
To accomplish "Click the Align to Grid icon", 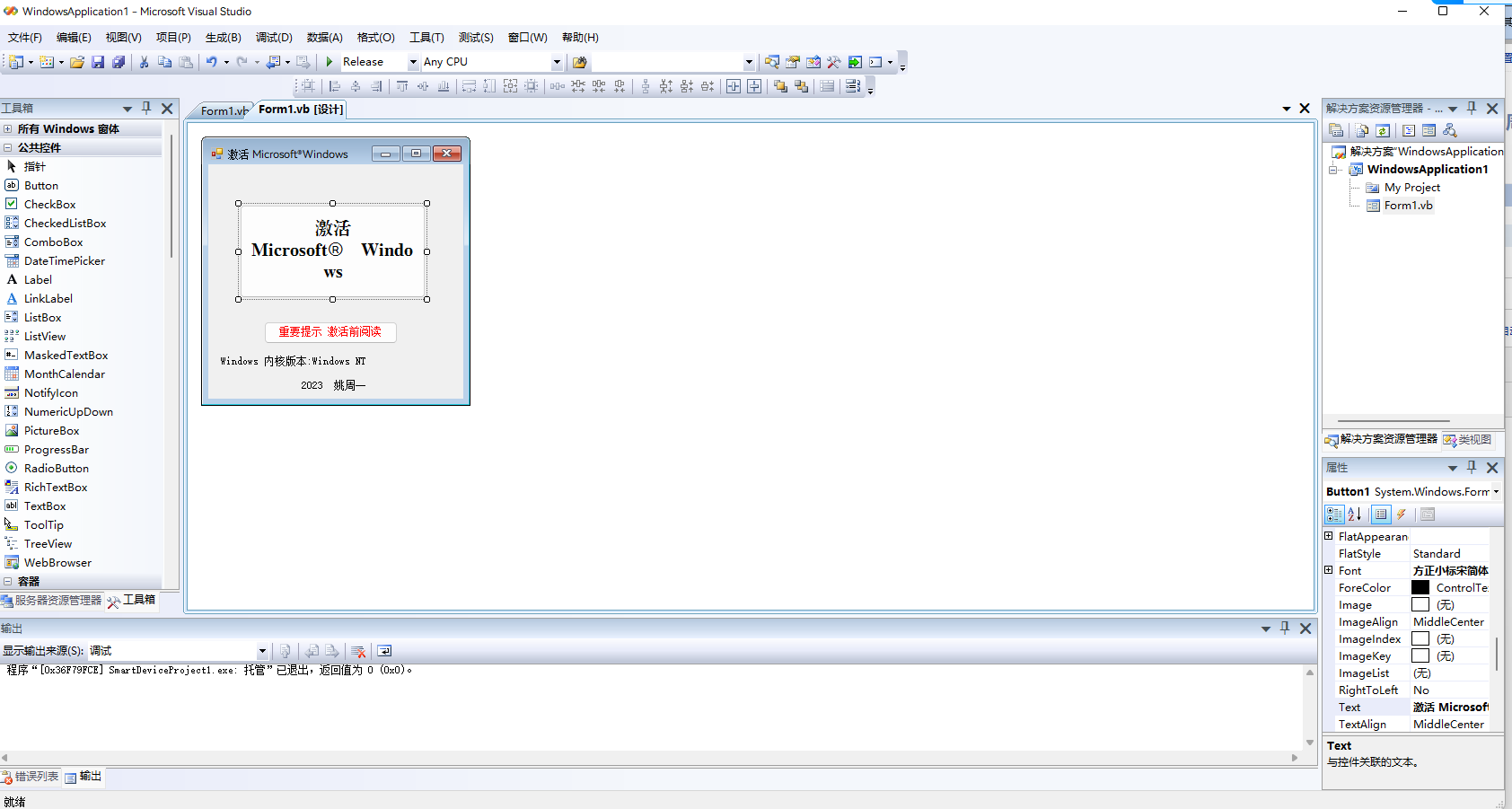I will click(x=308, y=86).
